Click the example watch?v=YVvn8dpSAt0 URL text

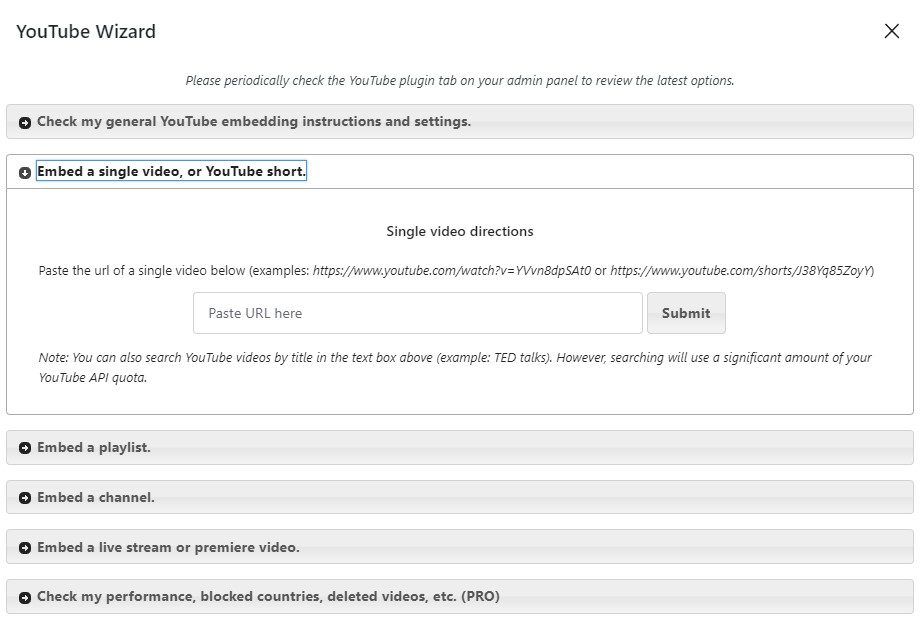(452, 271)
